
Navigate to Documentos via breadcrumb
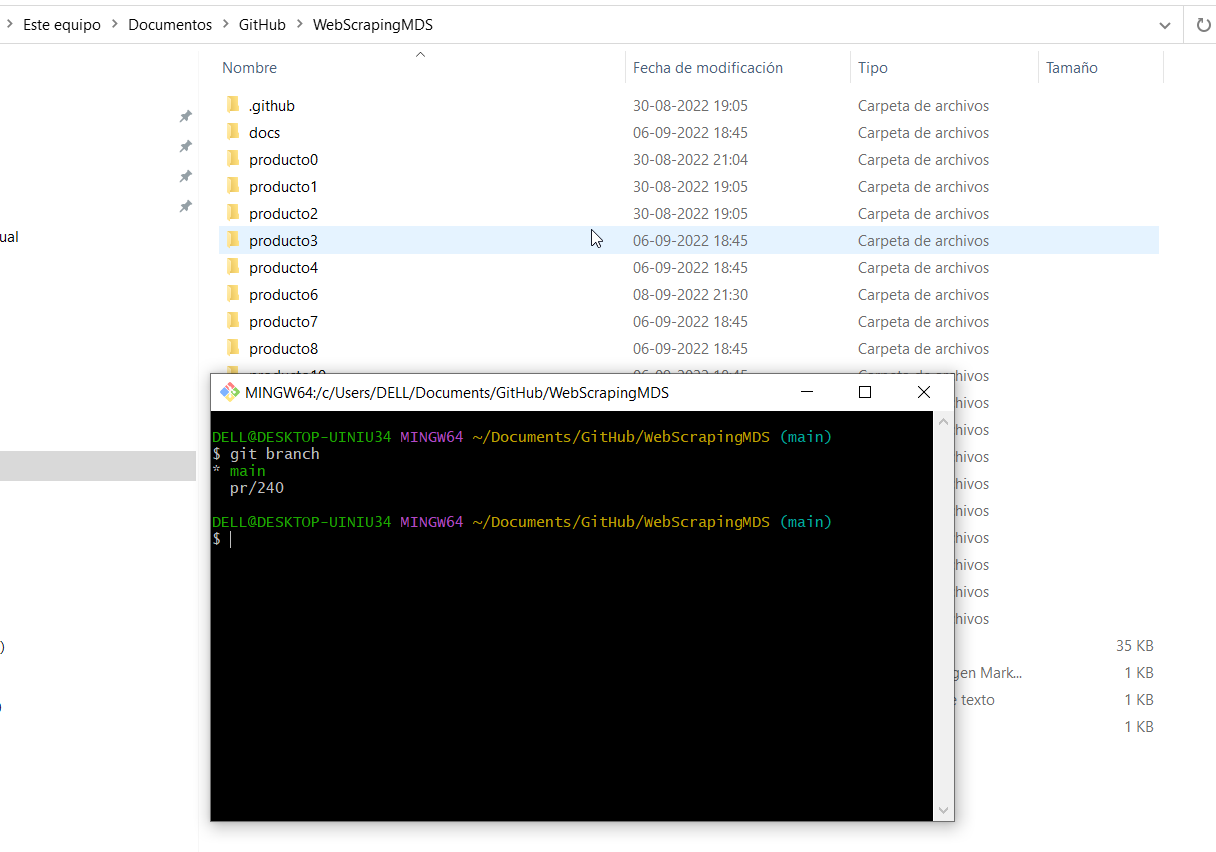[170, 24]
